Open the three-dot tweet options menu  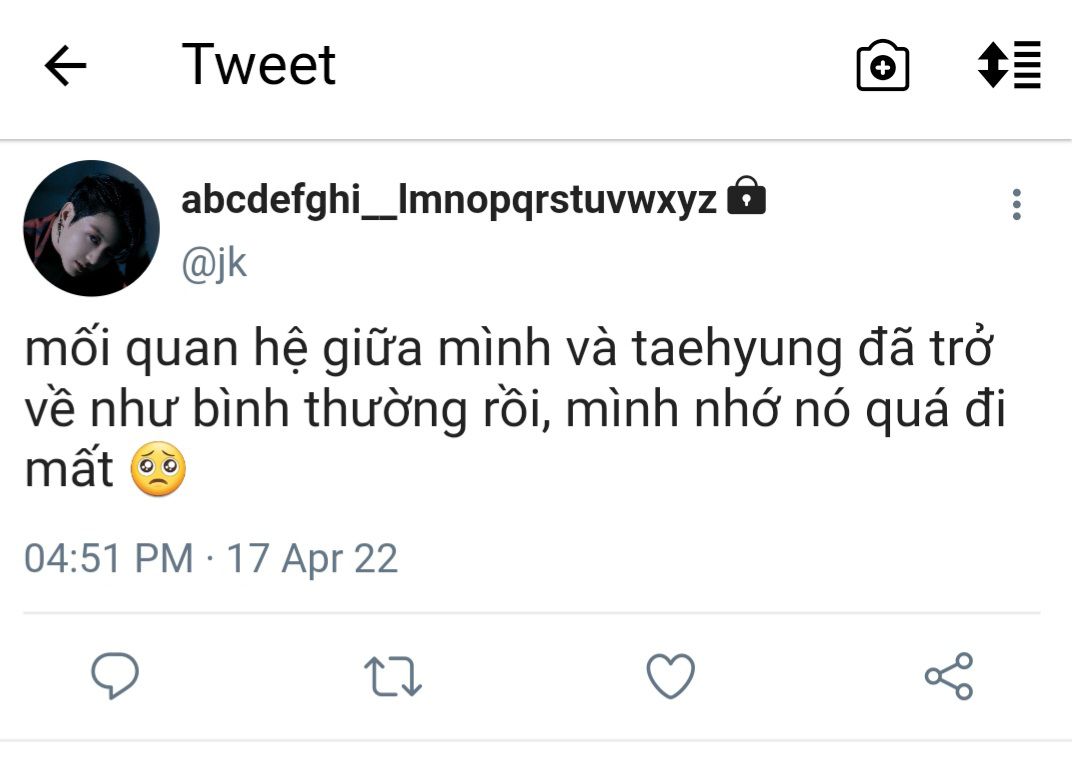pyautogui.click(x=1016, y=204)
